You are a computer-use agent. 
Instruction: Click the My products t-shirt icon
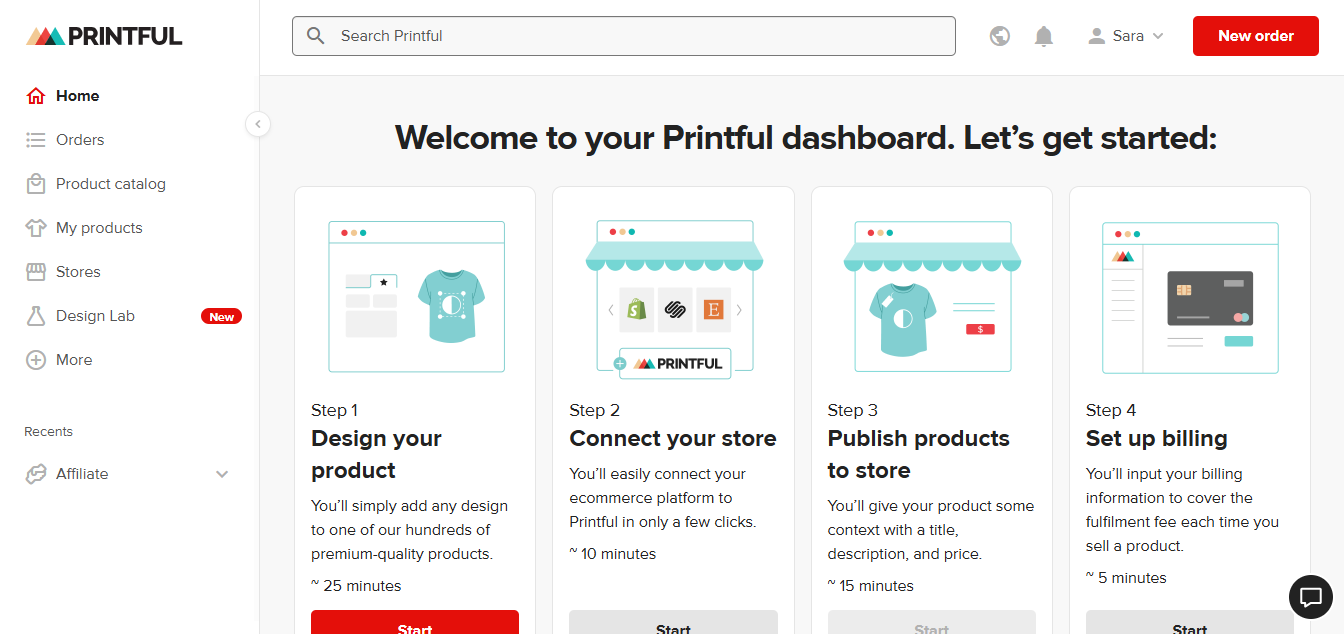click(36, 228)
